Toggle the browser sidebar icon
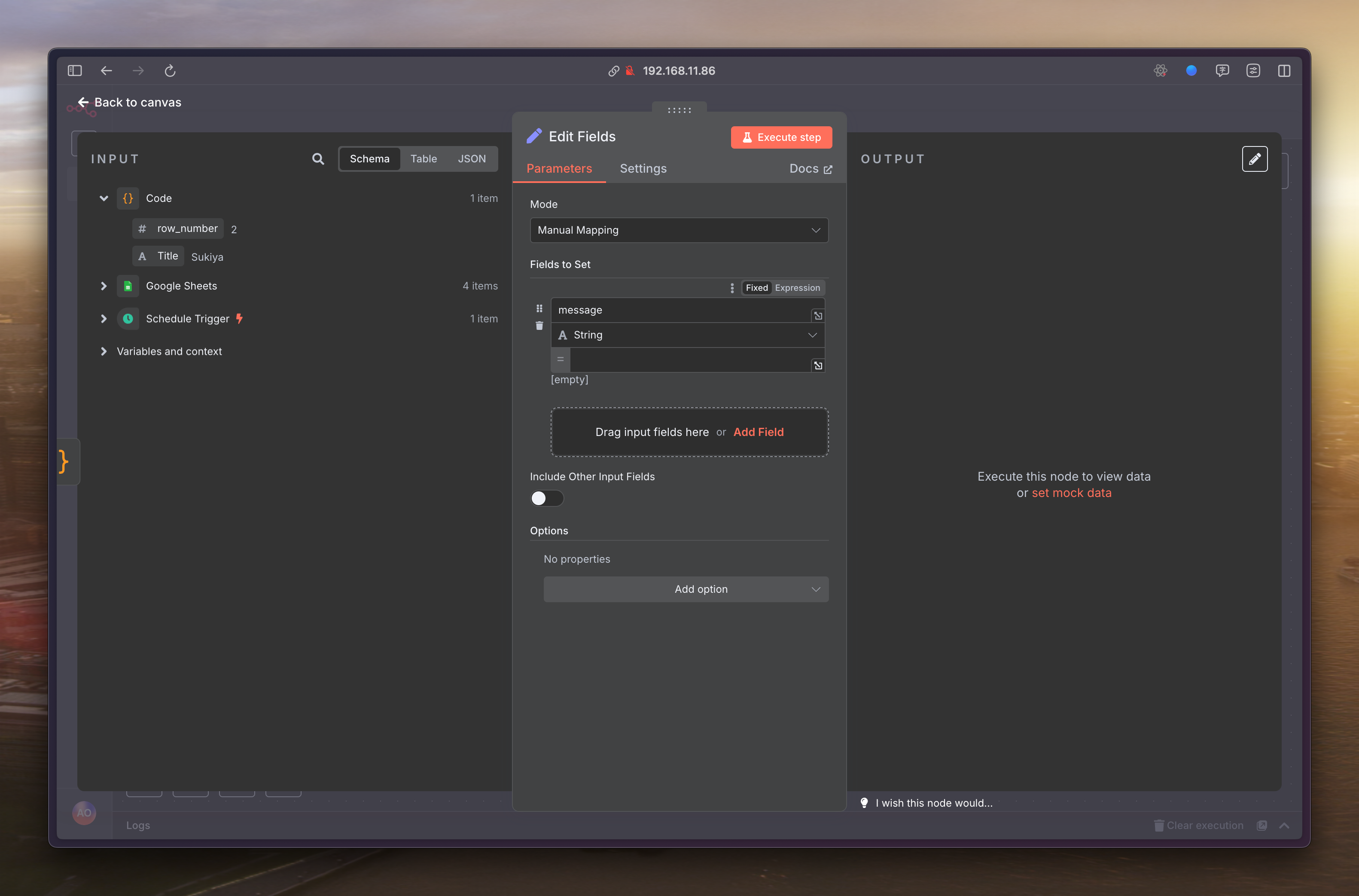Image resolution: width=1359 pixels, height=896 pixels. pyautogui.click(x=75, y=71)
